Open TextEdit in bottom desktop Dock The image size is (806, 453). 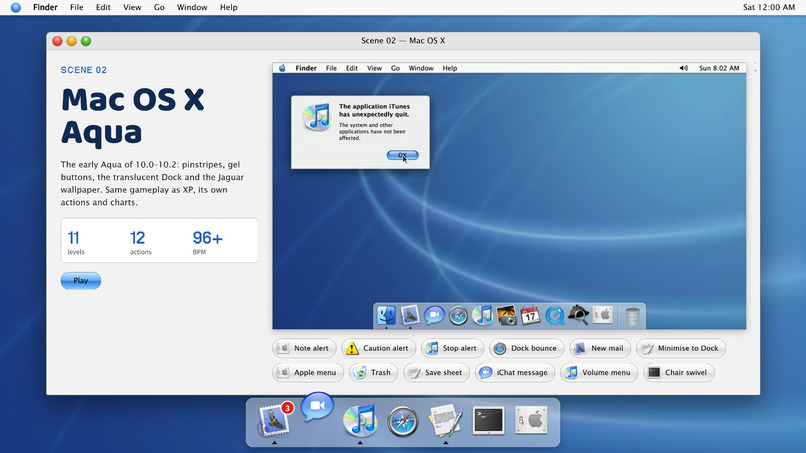(x=446, y=420)
